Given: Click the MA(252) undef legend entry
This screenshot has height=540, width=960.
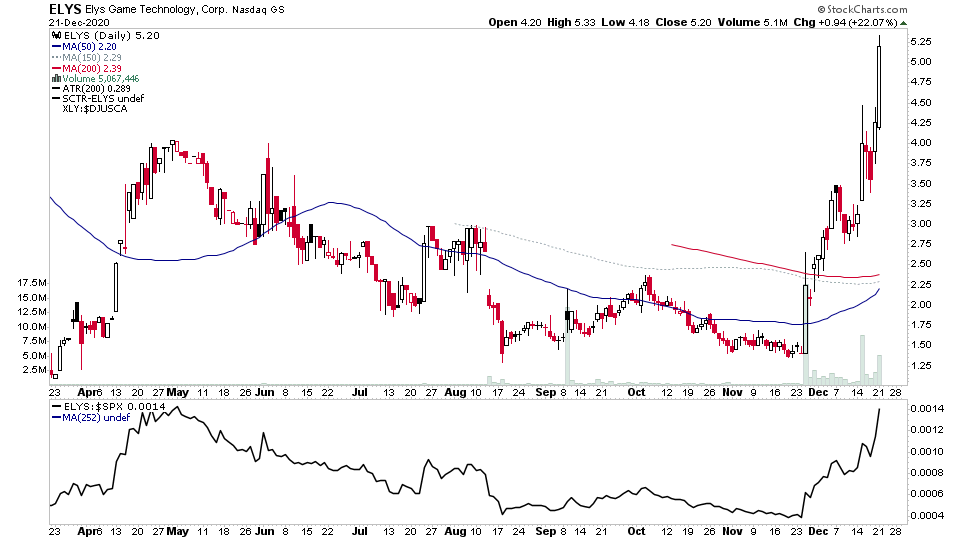Looking at the screenshot, I should point(97,418).
